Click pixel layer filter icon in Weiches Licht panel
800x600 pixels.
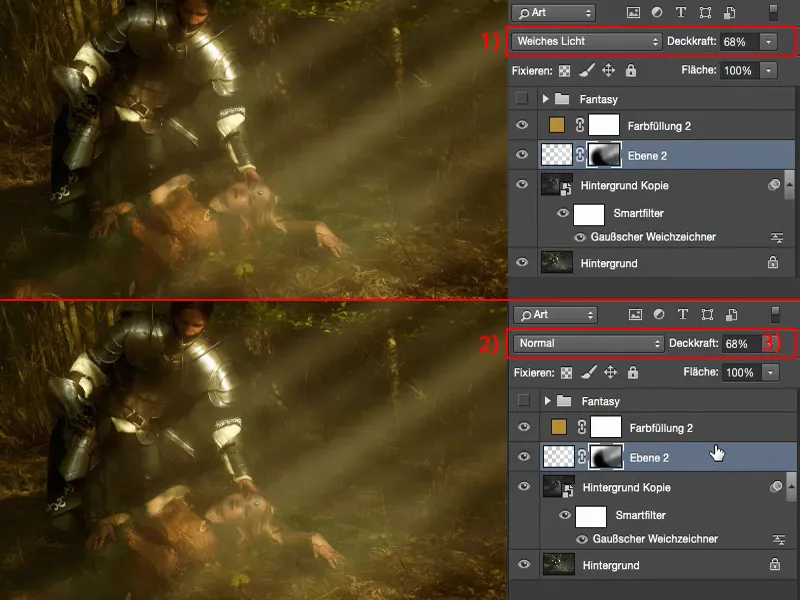click(633, 13)
